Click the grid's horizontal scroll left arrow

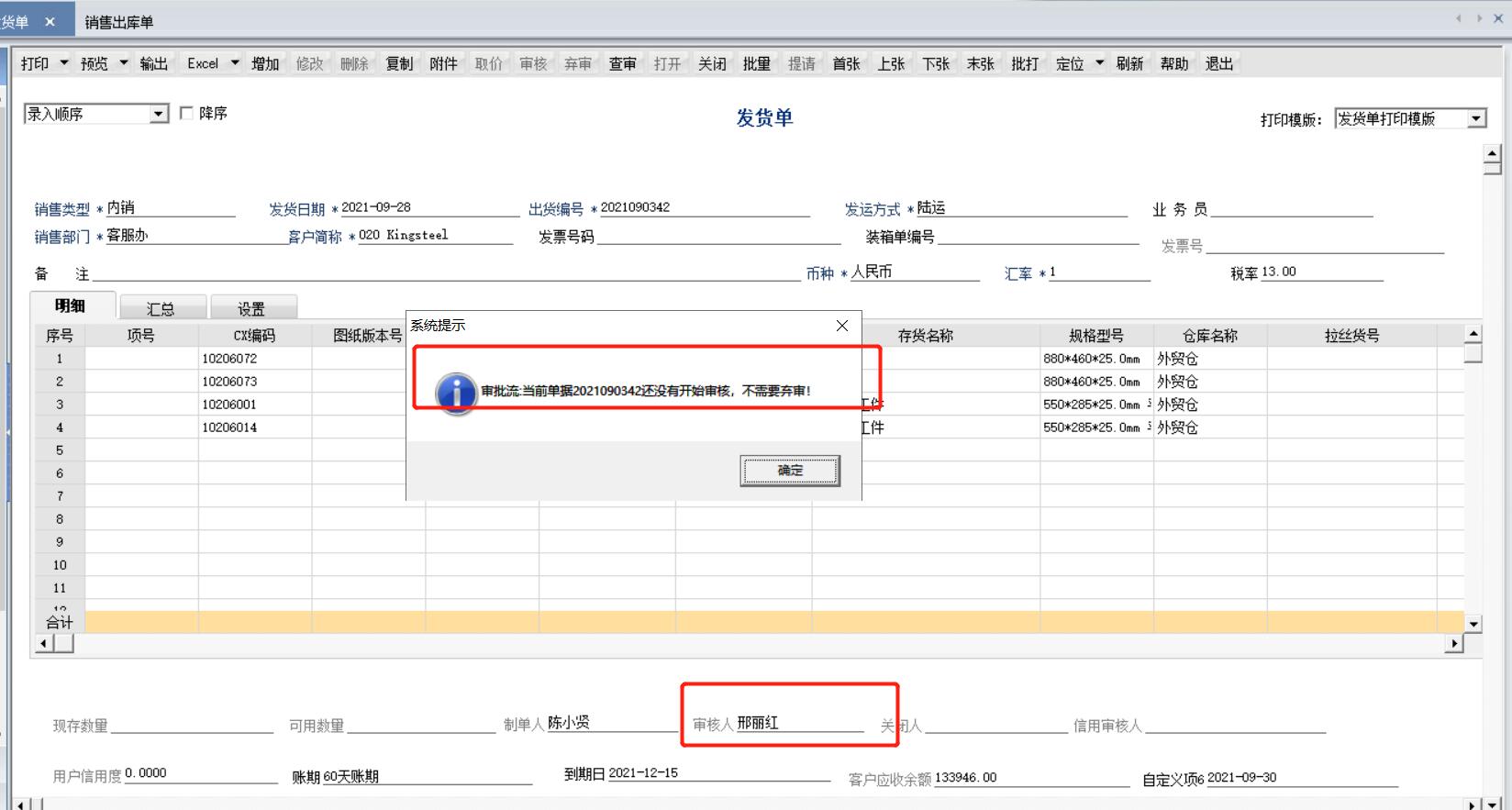point(43,644)
